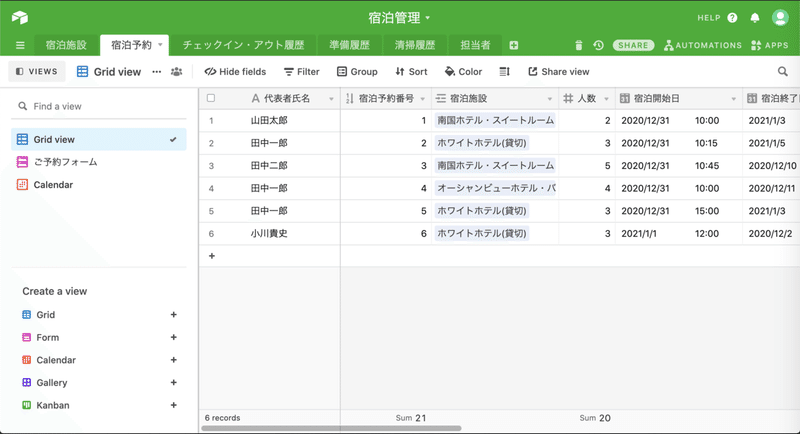Image resolution: width=800 pixels, height=434 pixels.
Task: Select cell 田中二郎 in row 3
Action: 269,166
